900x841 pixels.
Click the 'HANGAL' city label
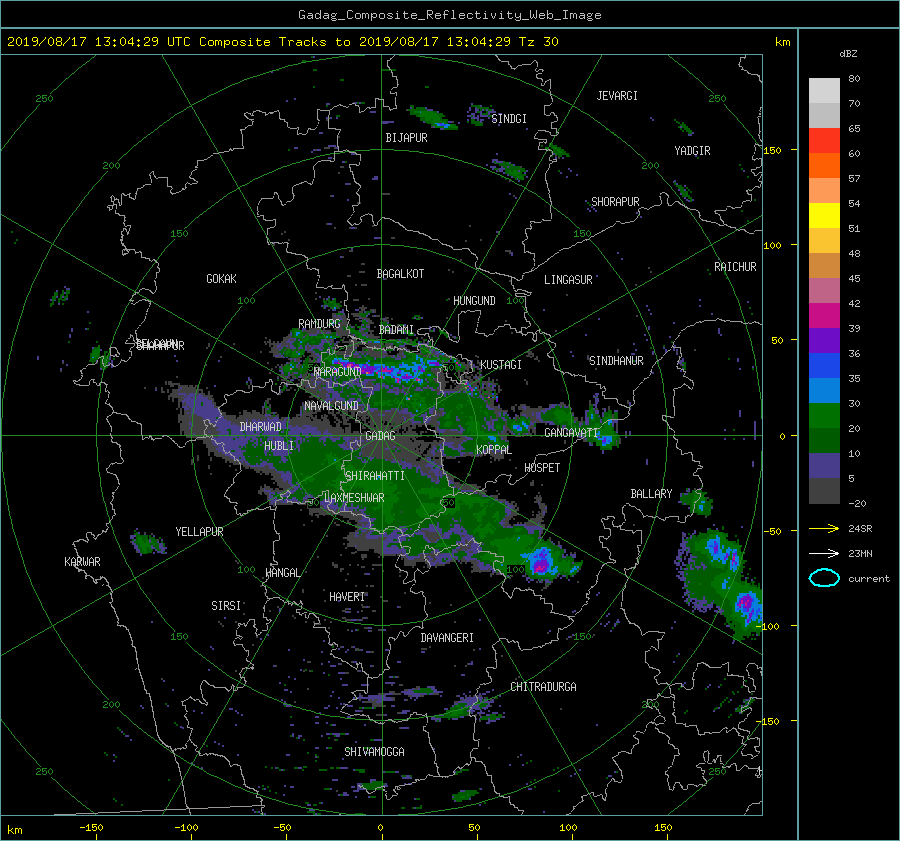[x=282, y=573]
